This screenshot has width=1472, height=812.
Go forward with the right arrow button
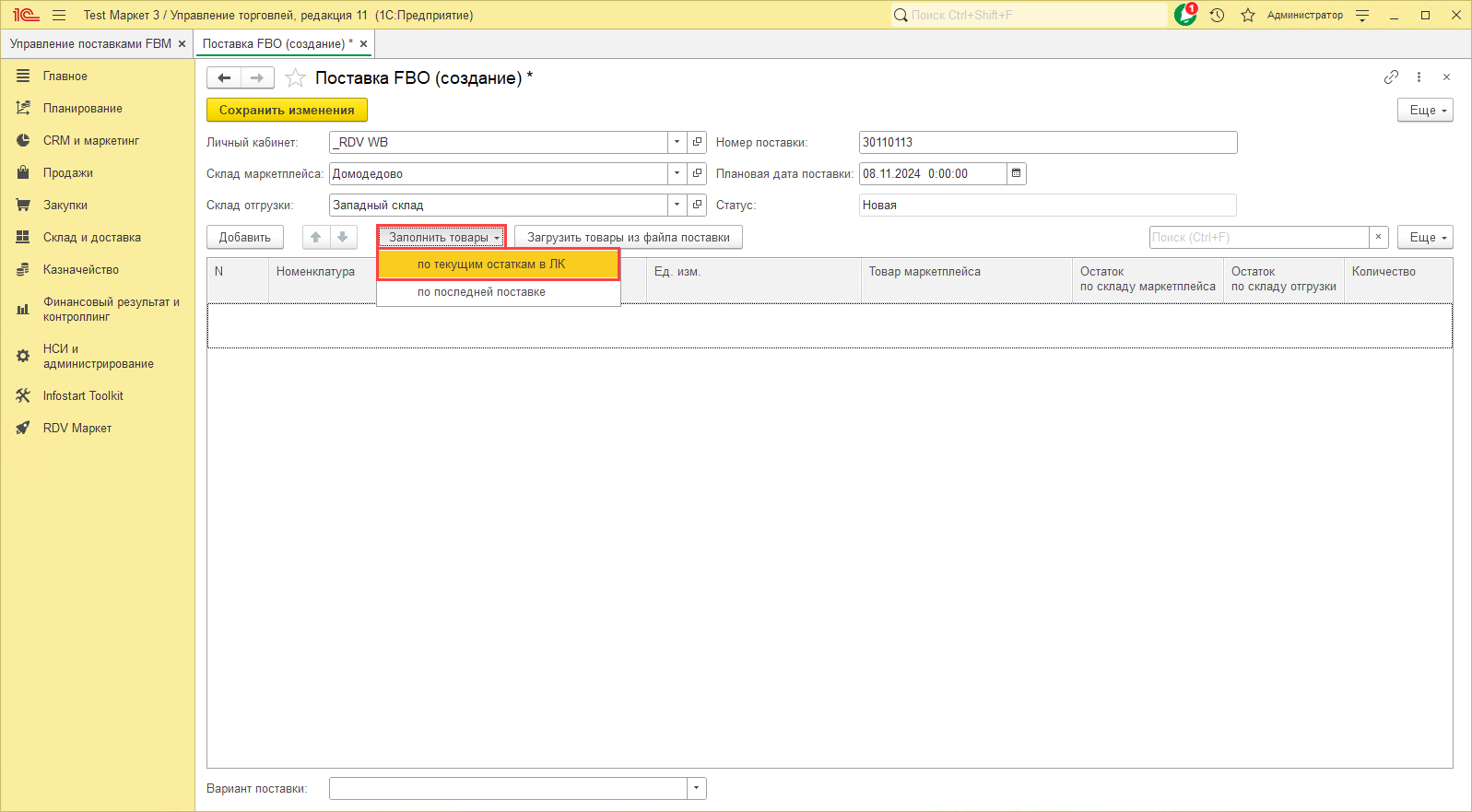pyautogui.click(x=257, y=78)
